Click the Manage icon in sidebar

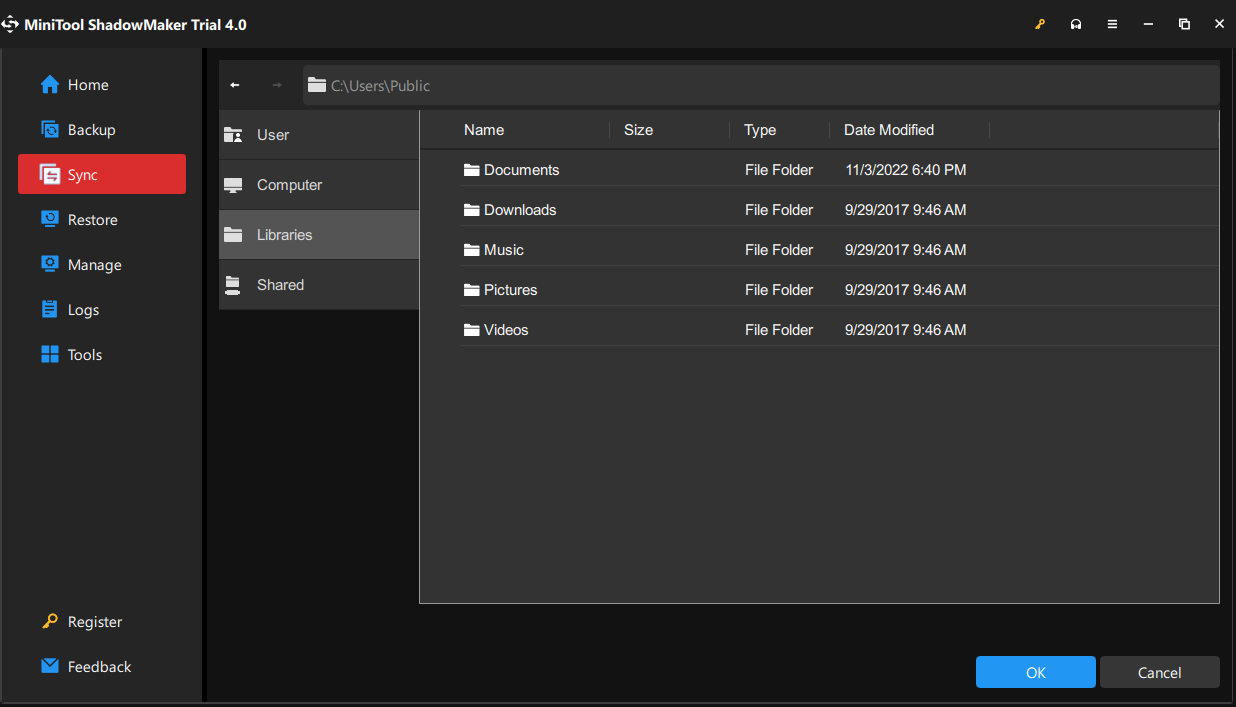50,264
